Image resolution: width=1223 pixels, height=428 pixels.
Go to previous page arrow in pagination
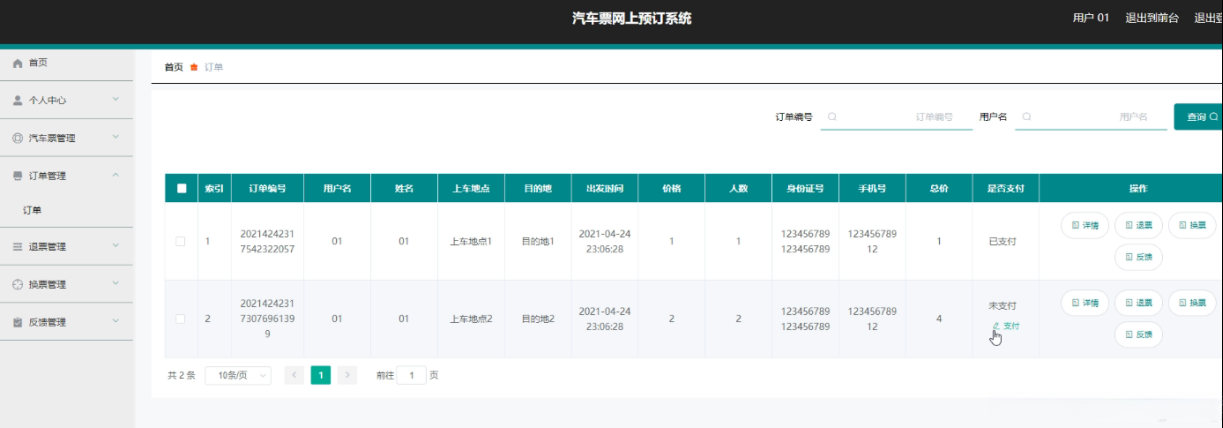tap(294, 375)
